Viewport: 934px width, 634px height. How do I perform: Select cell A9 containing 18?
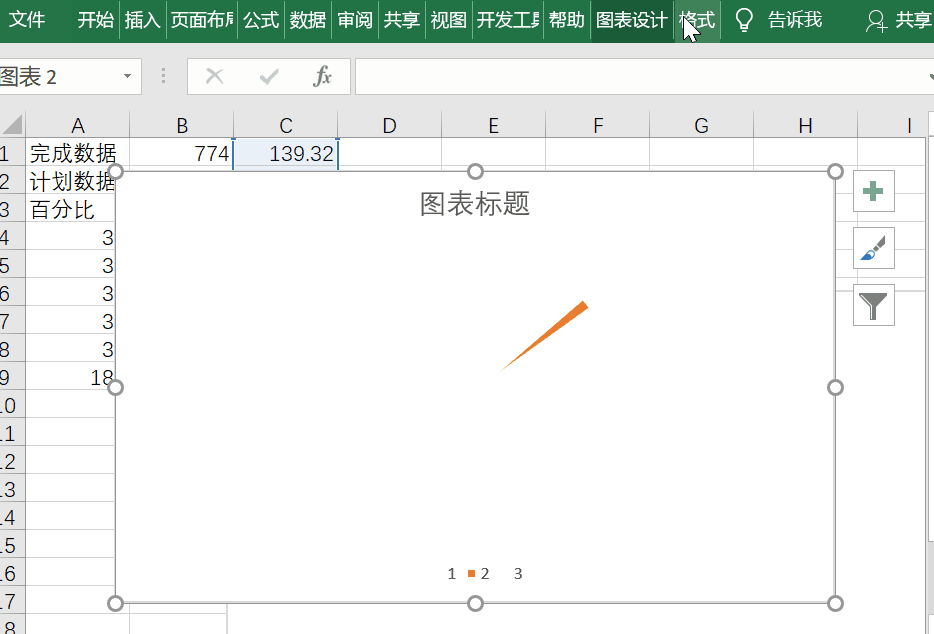pos(70,377)
